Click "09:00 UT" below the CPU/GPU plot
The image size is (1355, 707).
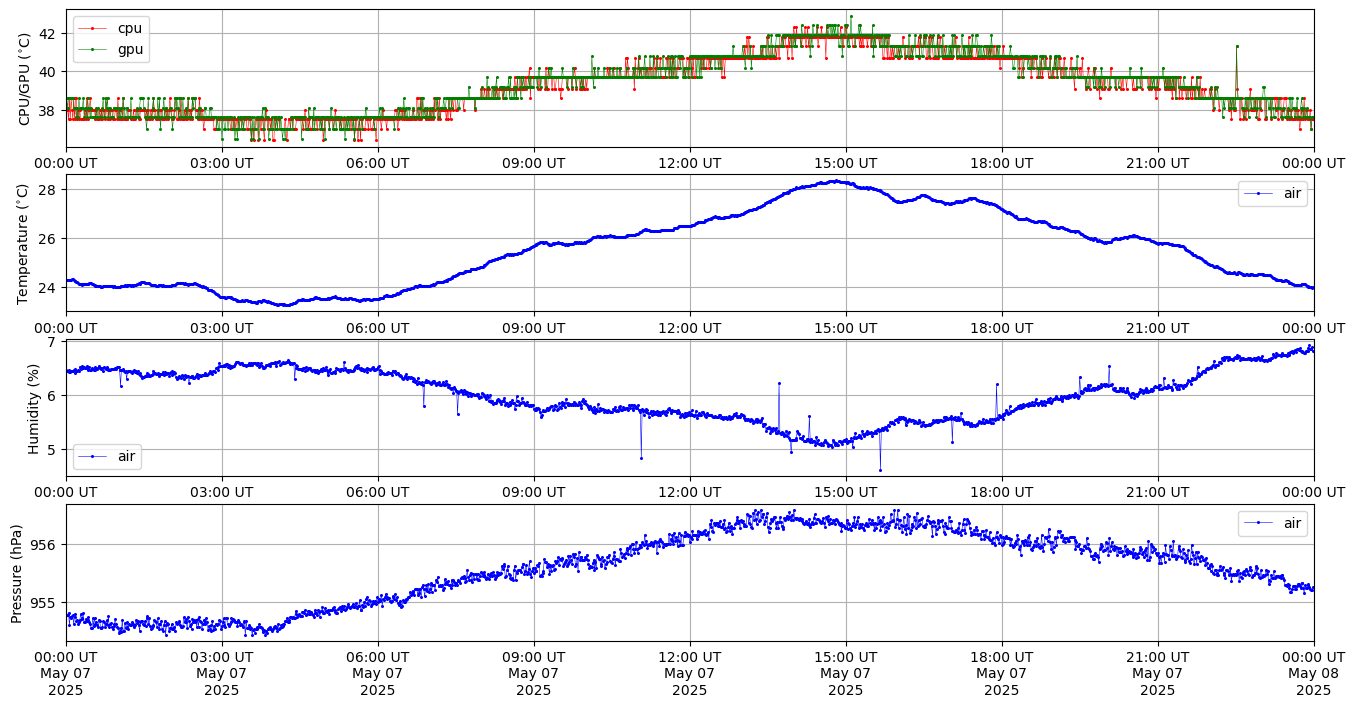click(534, 163)
